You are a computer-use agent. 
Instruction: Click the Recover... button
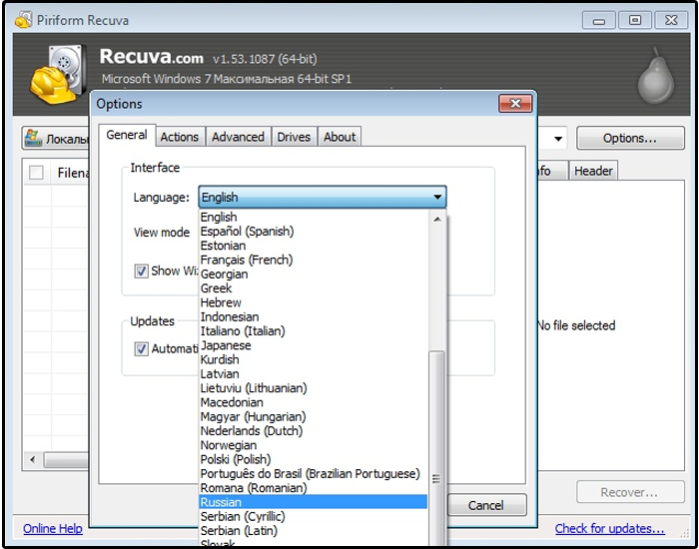click(630, 492)
